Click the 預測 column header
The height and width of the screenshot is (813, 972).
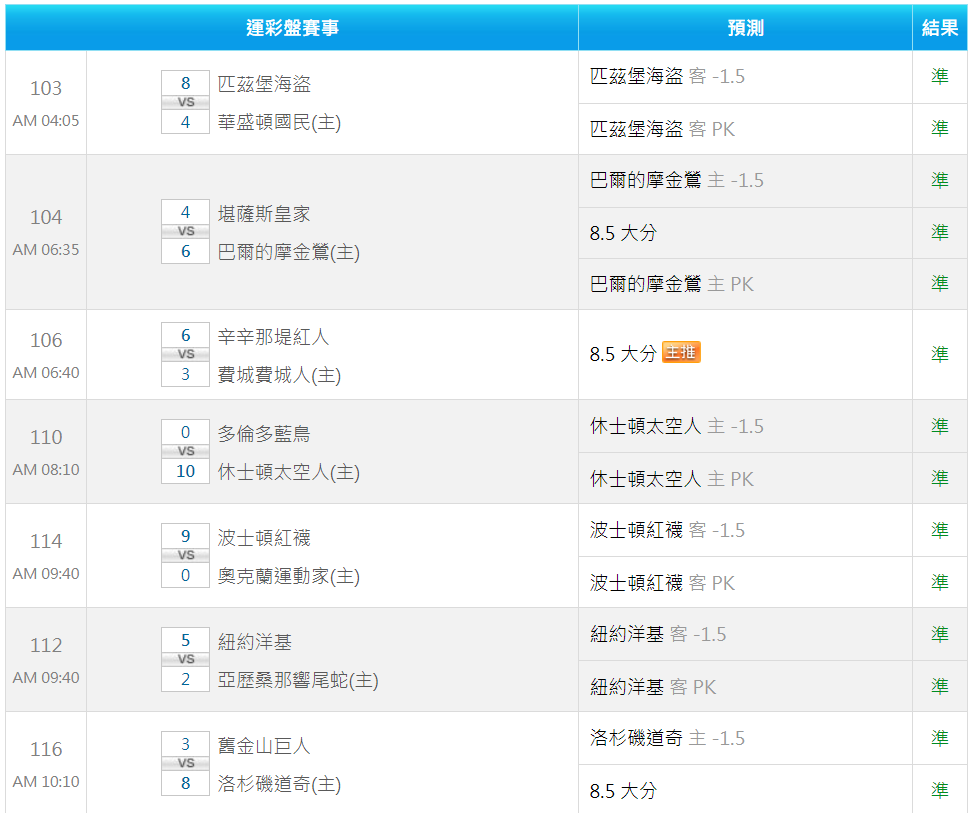pos(745,28)
